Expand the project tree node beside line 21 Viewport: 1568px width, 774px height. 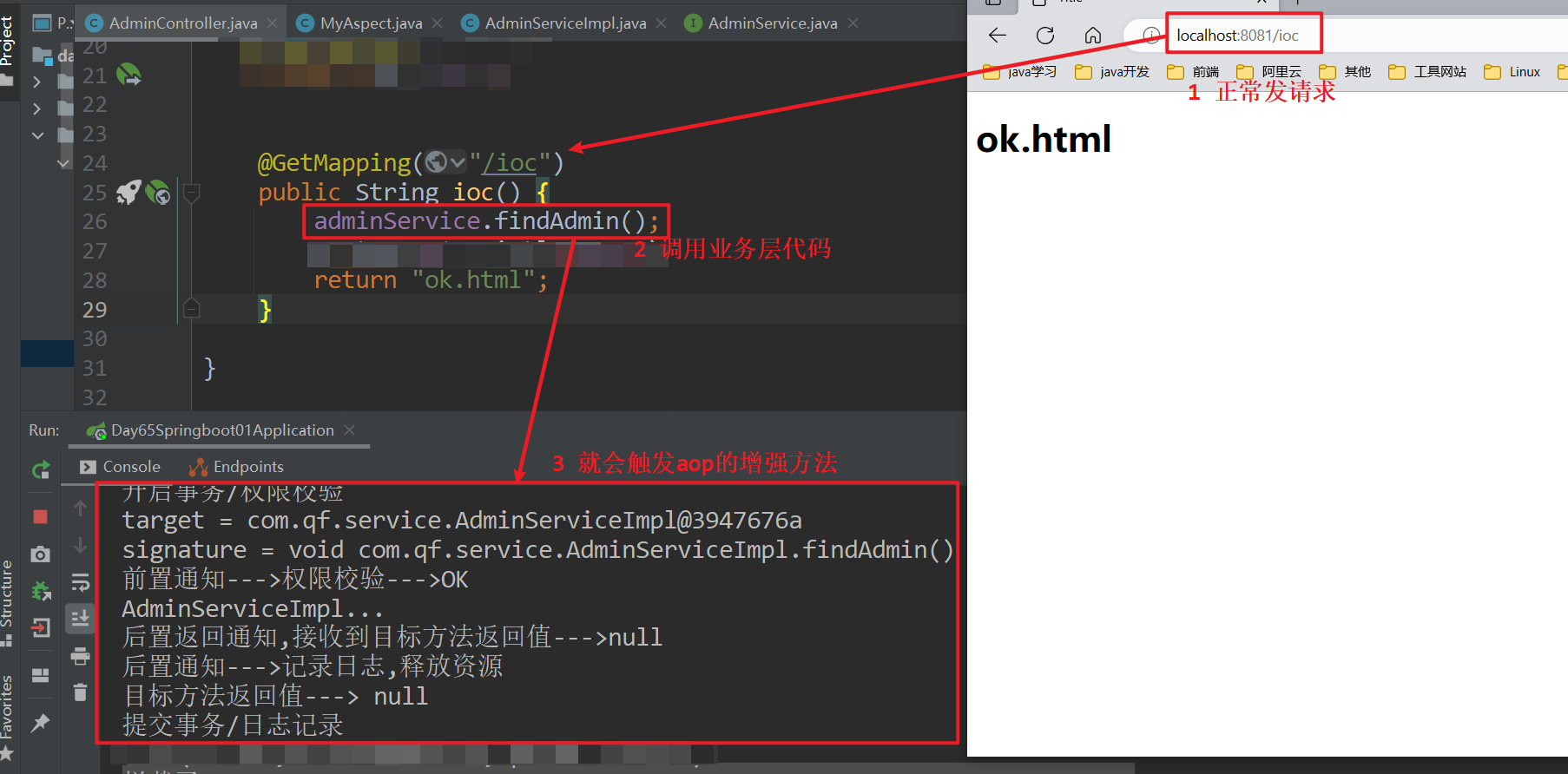pyautogui.click(x=36, y=82)
